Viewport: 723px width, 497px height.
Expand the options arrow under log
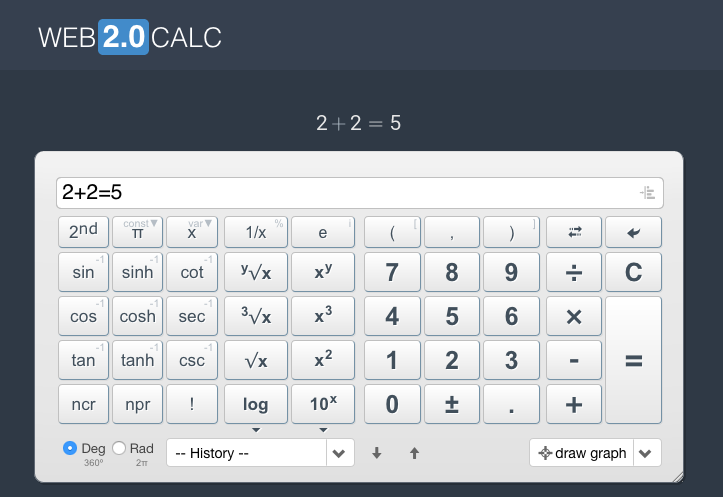coord(256,430)
